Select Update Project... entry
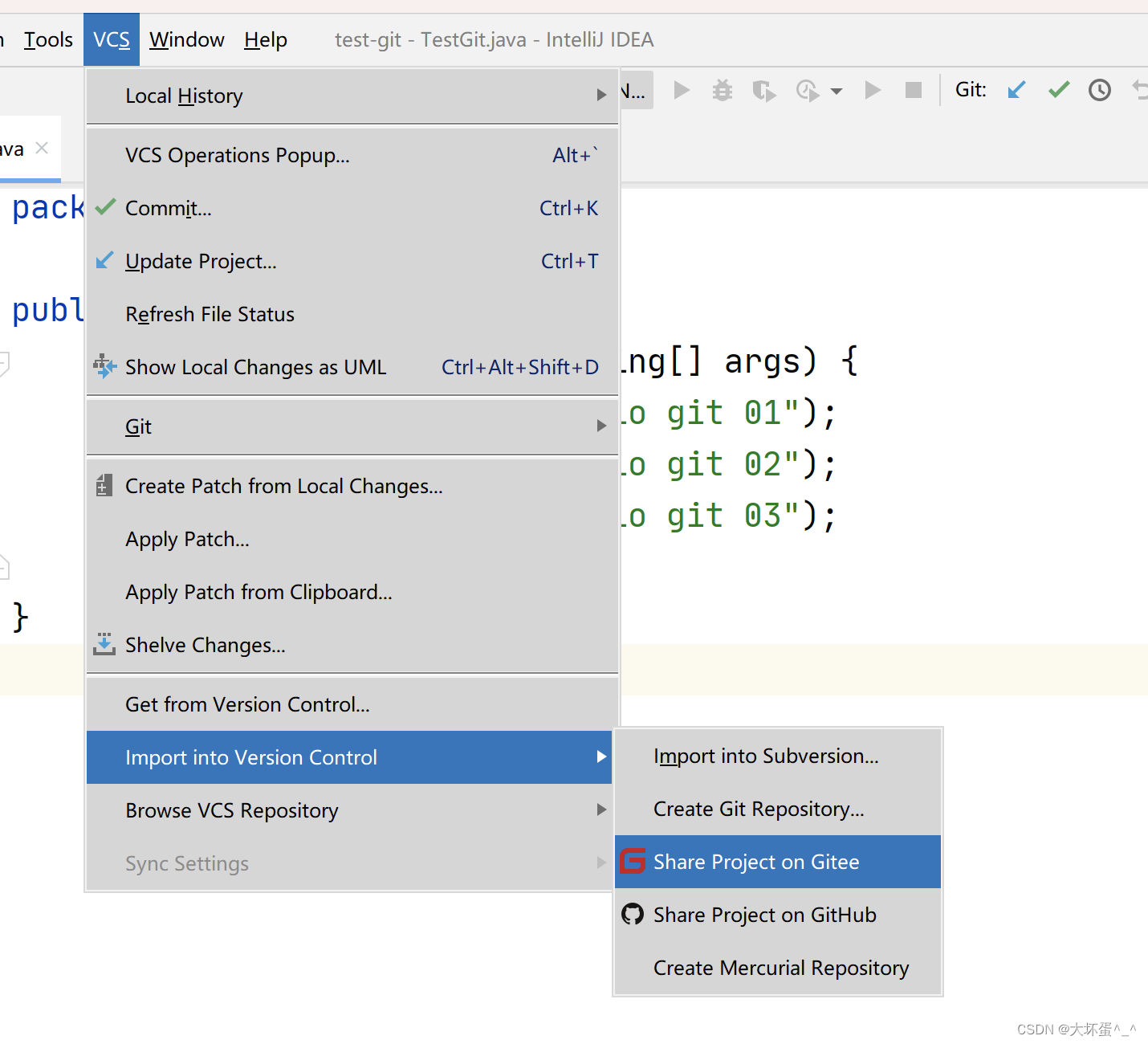 [352, 261]
